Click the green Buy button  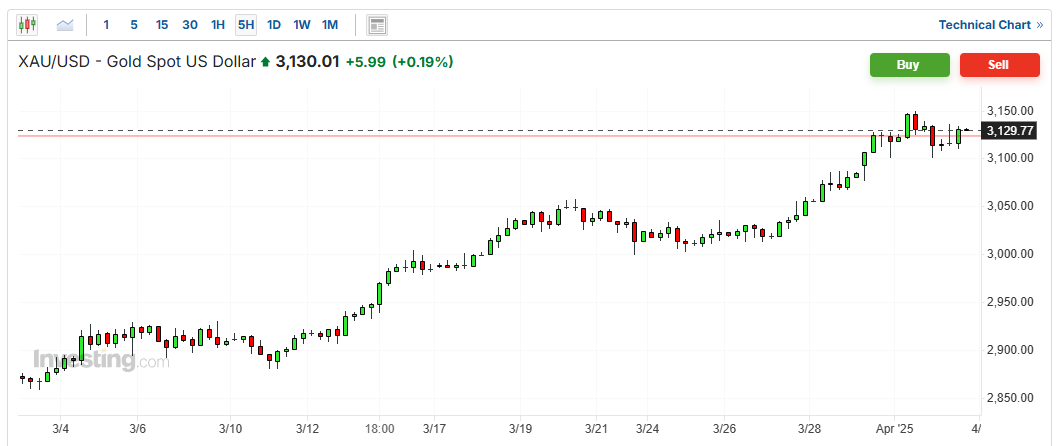click(x=908, y=65)
